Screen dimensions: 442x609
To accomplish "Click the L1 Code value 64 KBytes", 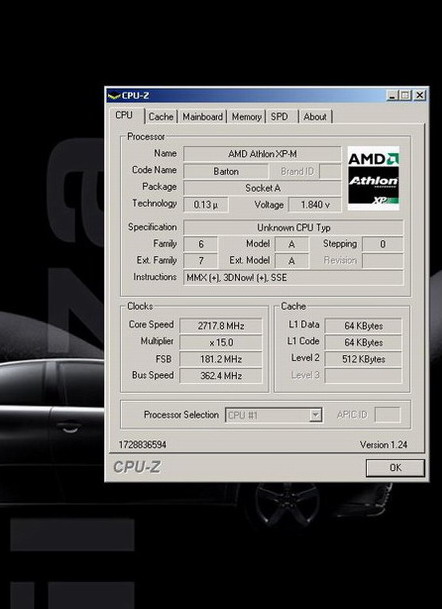I will pos(363,343).
